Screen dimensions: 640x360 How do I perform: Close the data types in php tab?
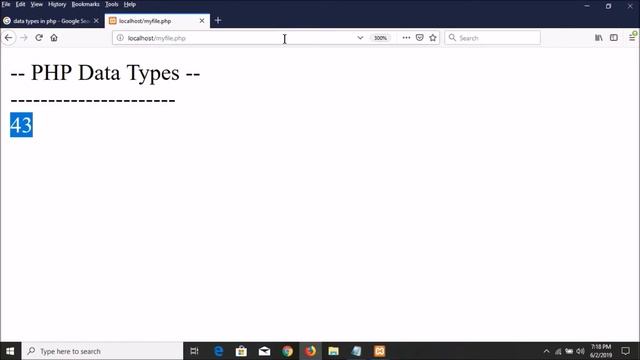click(x=96, y=21)
